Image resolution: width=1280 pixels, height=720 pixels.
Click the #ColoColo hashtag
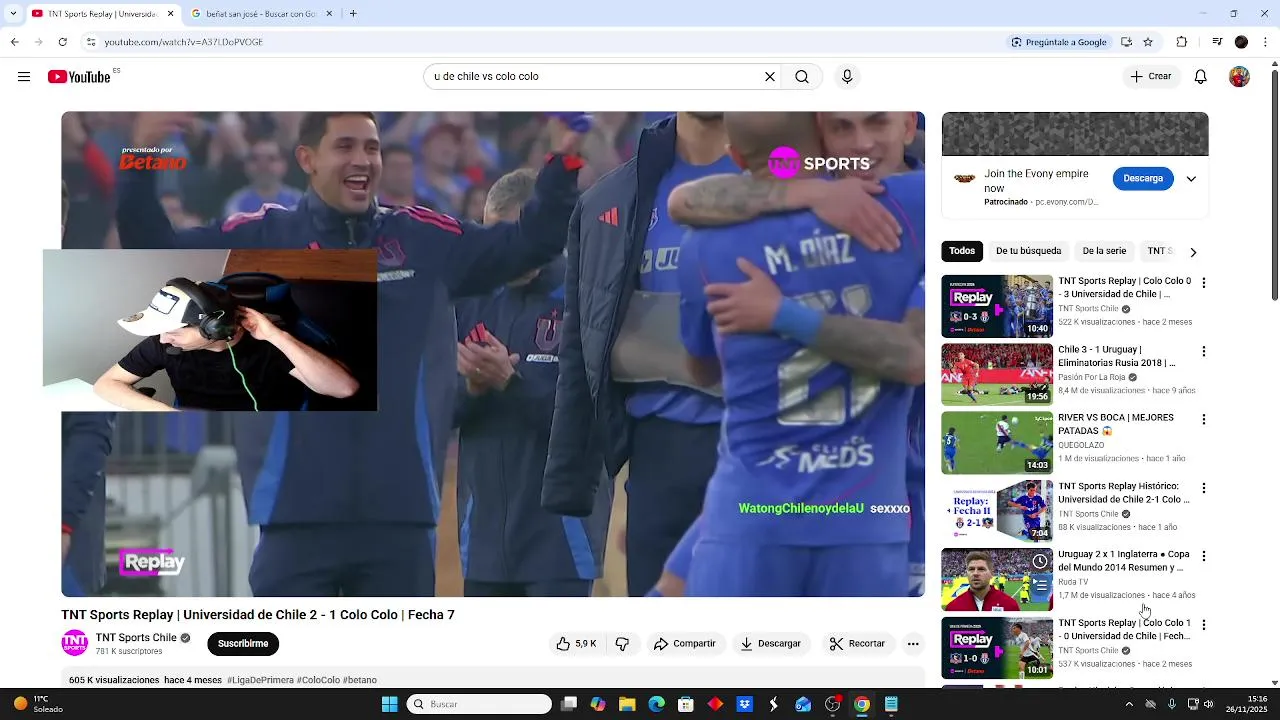[x=318, y=680]
